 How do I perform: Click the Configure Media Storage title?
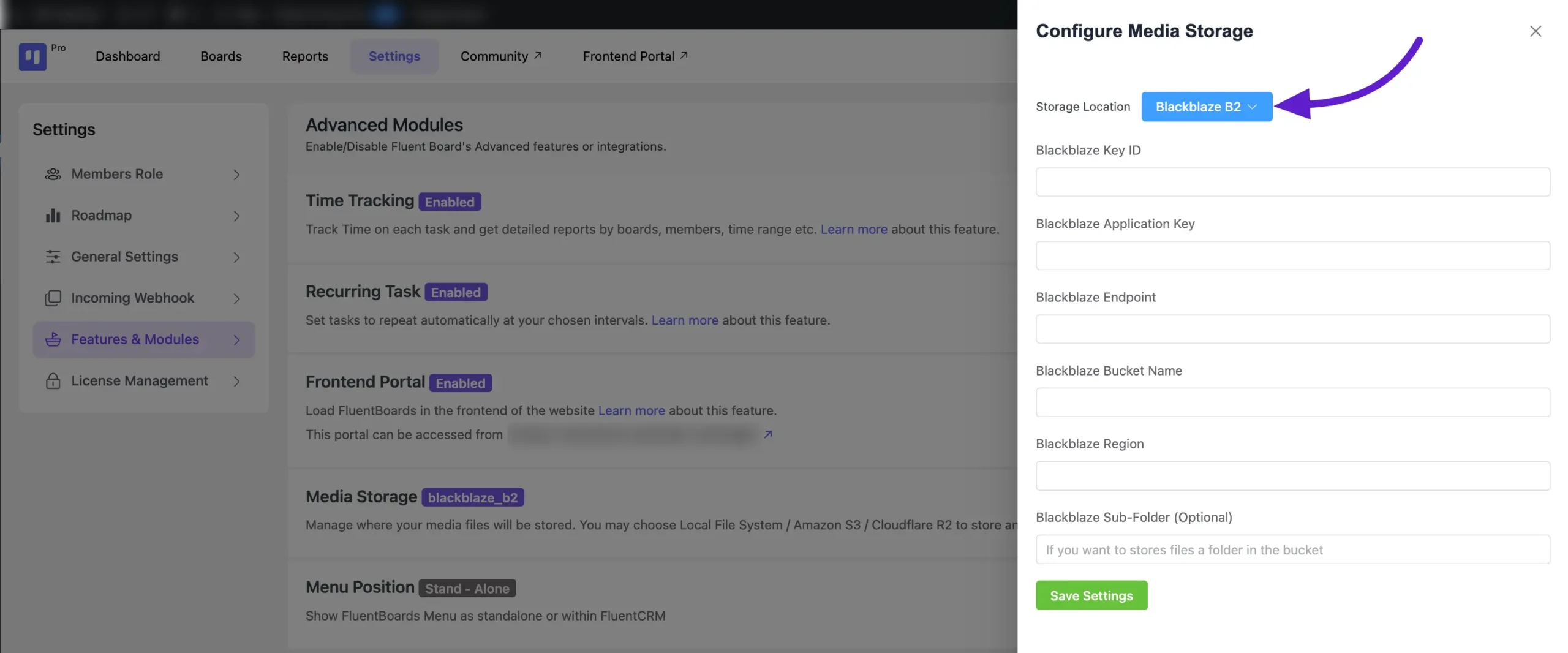(1144, 31)
